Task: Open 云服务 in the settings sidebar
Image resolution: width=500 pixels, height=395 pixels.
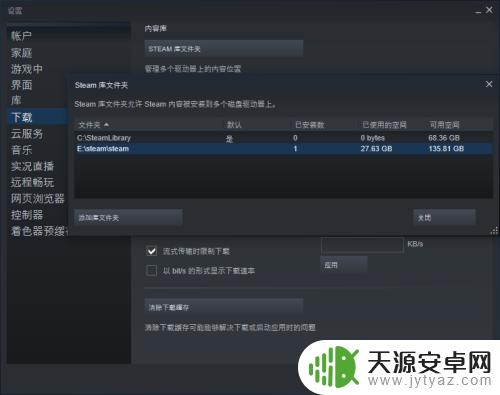Action: point(27,134)
